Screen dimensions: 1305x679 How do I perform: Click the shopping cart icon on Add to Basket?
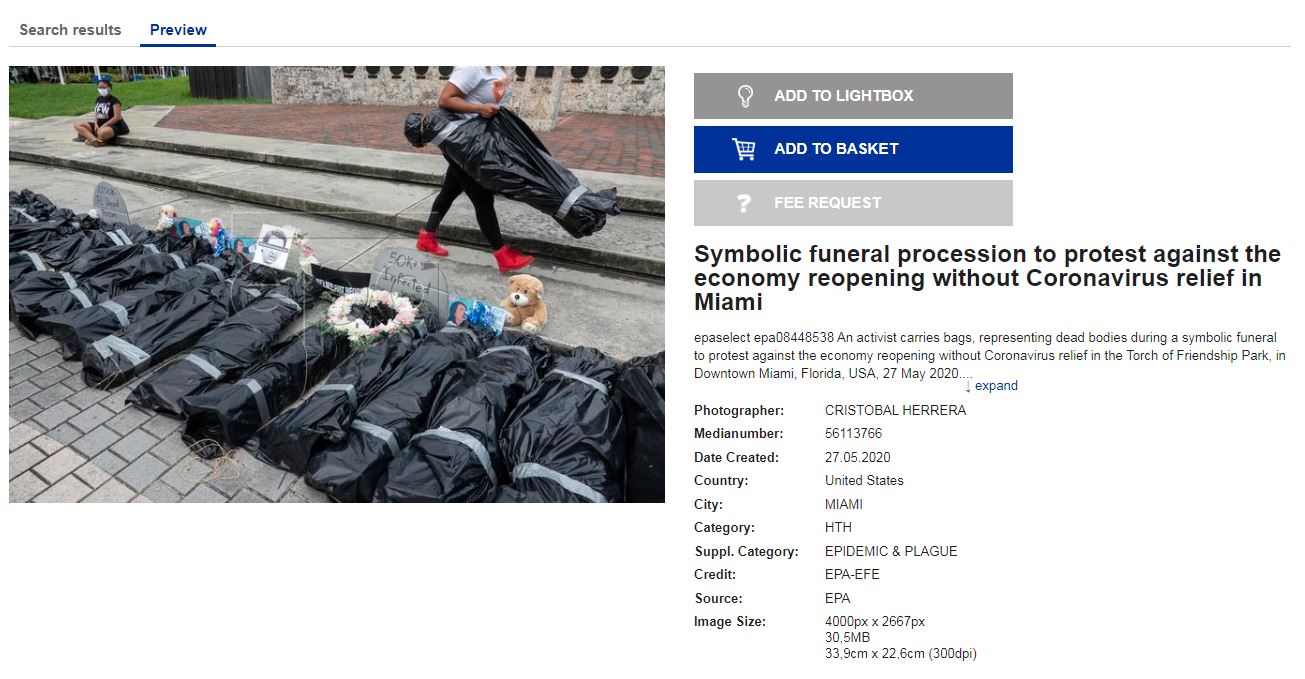click(744, 149)
